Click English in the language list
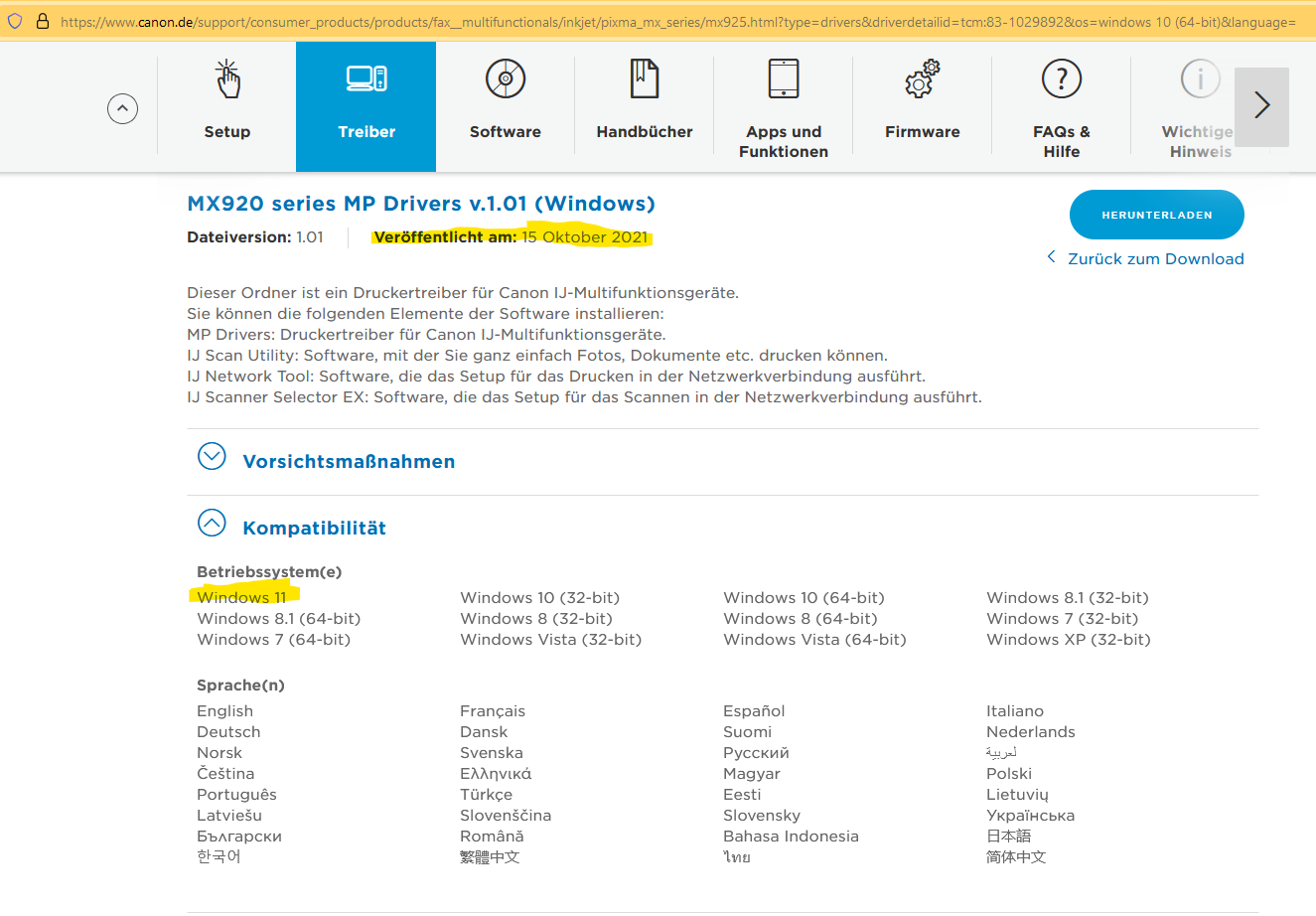The height and width of the screenshot is (916, 1316). tap(225, 711)
